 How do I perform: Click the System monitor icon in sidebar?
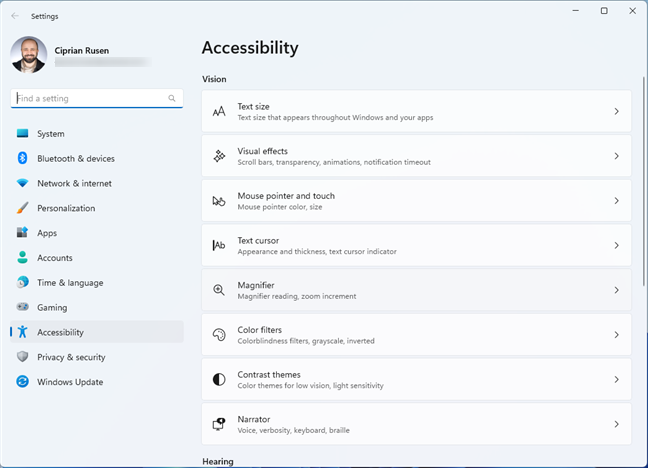[22, 133]
